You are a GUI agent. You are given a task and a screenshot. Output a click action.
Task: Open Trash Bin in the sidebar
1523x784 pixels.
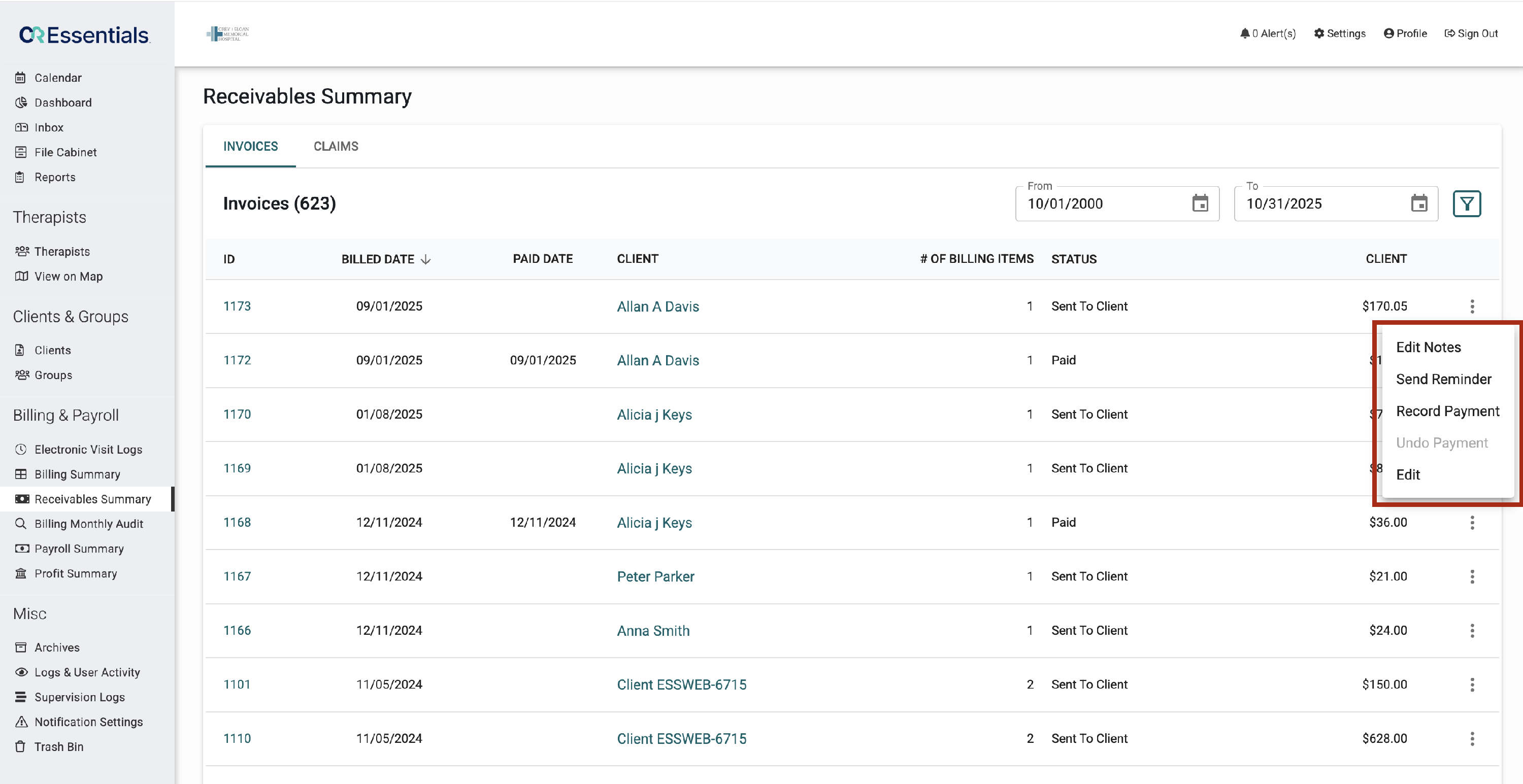tap(58, 747)
